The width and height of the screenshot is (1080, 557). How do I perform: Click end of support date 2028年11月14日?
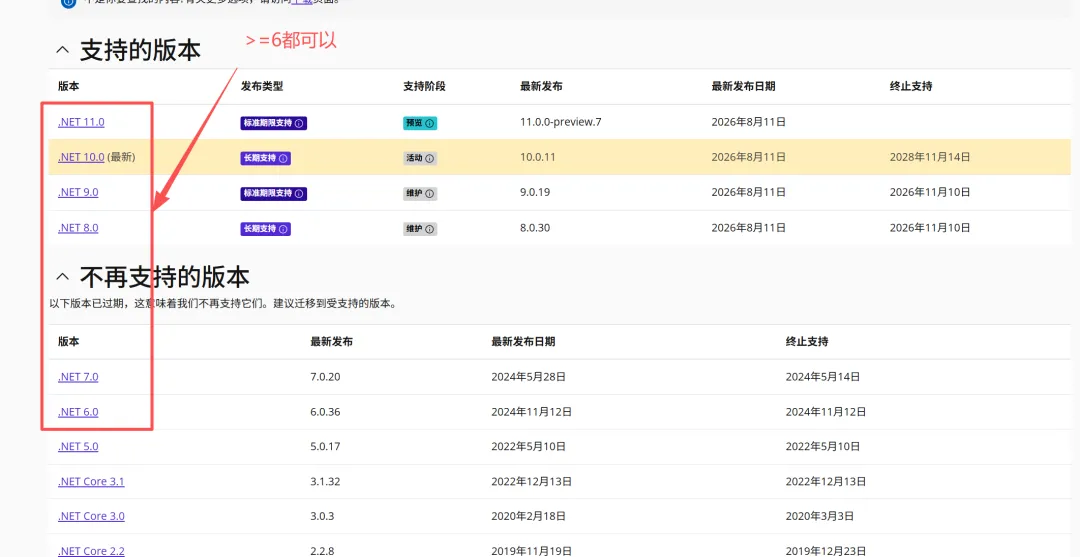930,157
